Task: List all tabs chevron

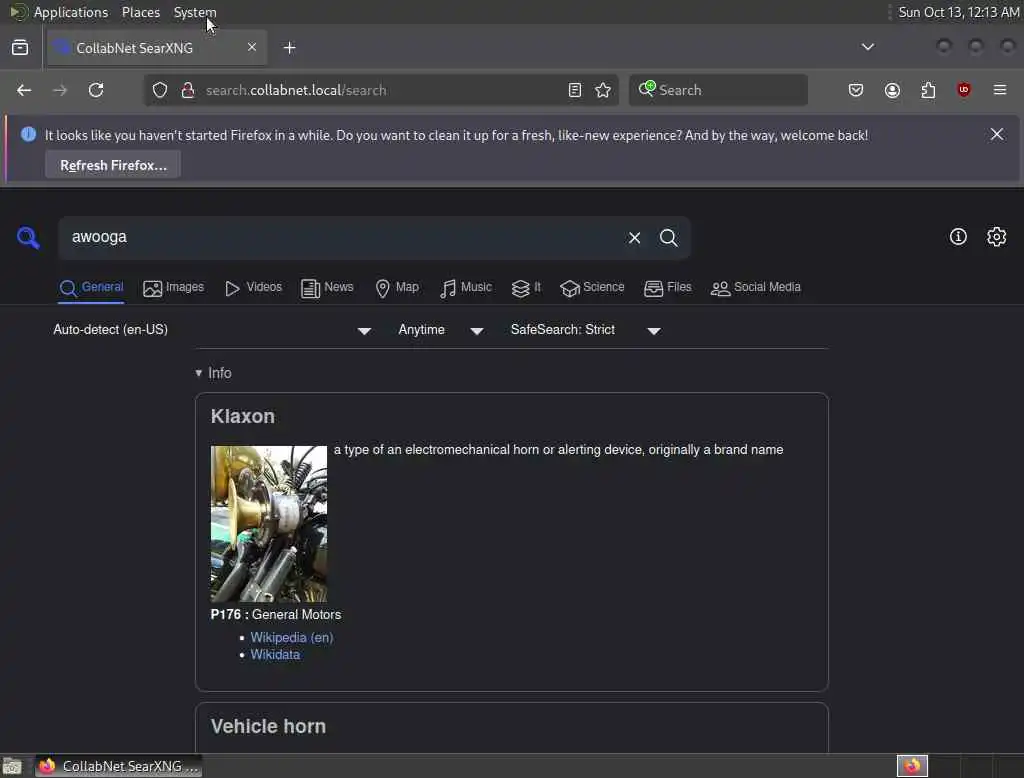Action: point(867,47)
